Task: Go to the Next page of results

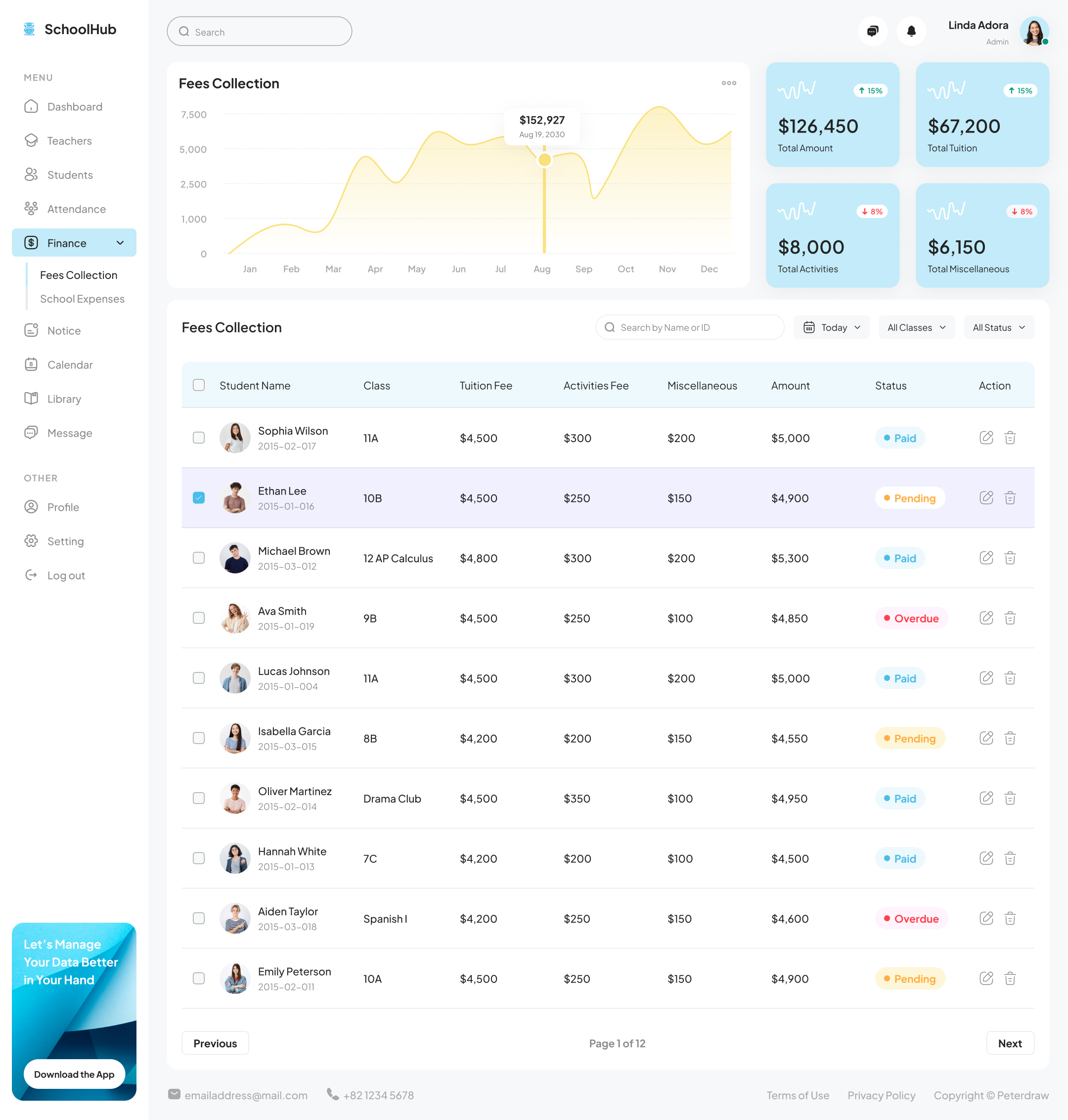Action: (1010, 1043)
